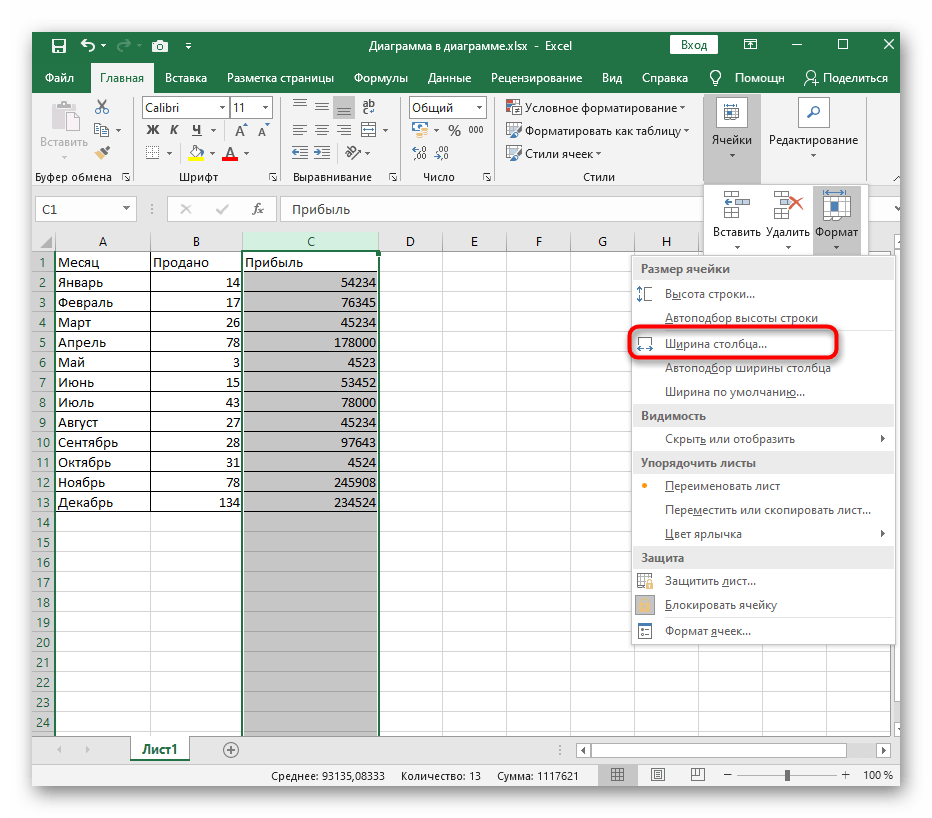Open the Общий number format dropdown
Image resolution: width=932 pixels, height=818 pixels.
coord(479,108)
